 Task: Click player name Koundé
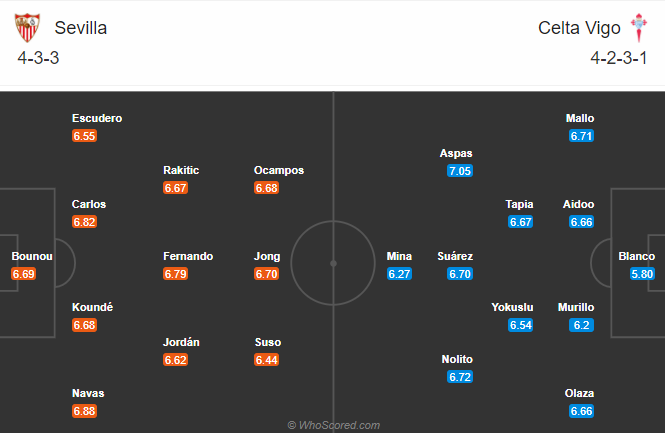point(92,307)
